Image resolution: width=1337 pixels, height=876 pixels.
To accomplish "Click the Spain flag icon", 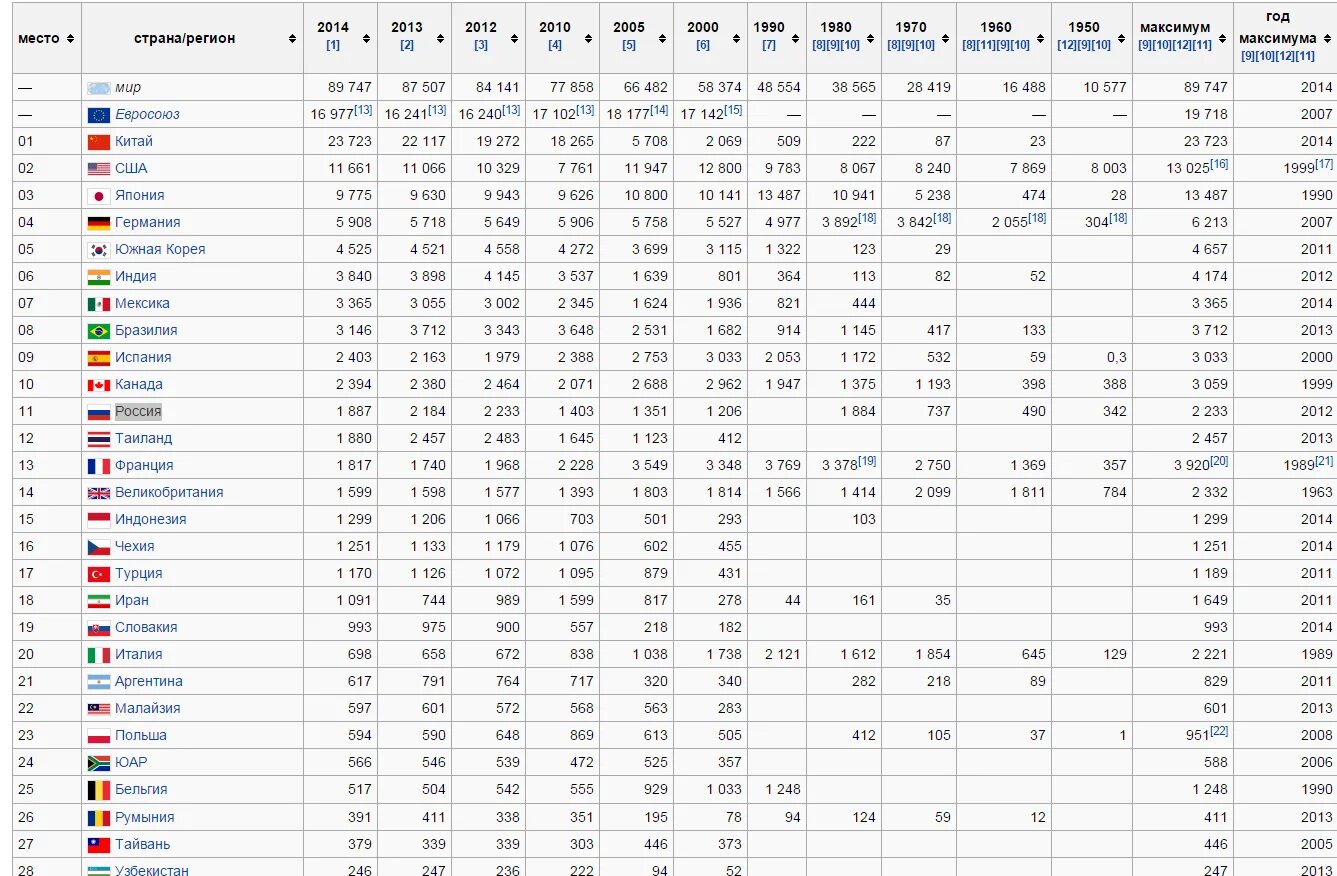I will click(98, 358).
